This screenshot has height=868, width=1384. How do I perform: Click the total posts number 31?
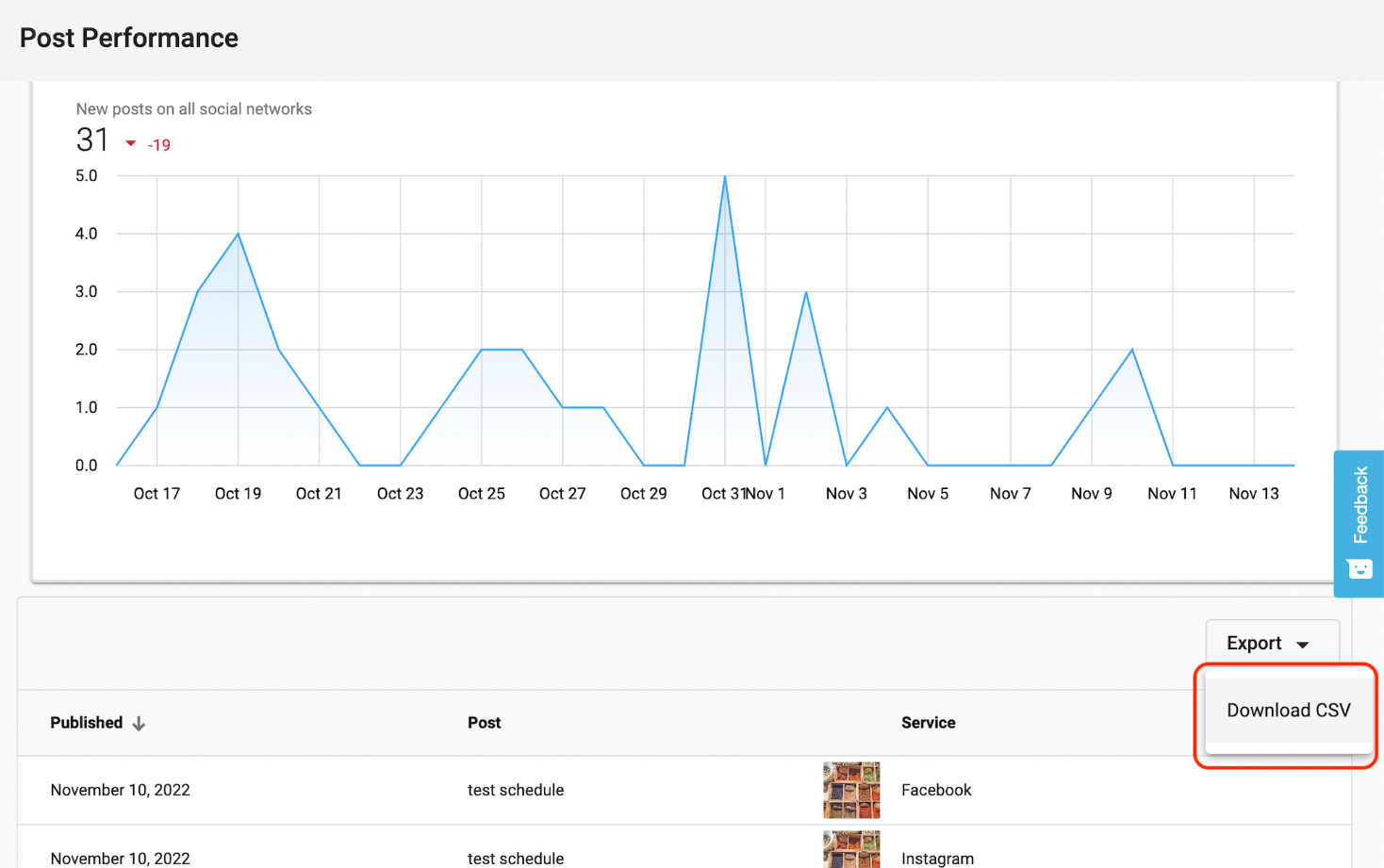pos(92,140)
